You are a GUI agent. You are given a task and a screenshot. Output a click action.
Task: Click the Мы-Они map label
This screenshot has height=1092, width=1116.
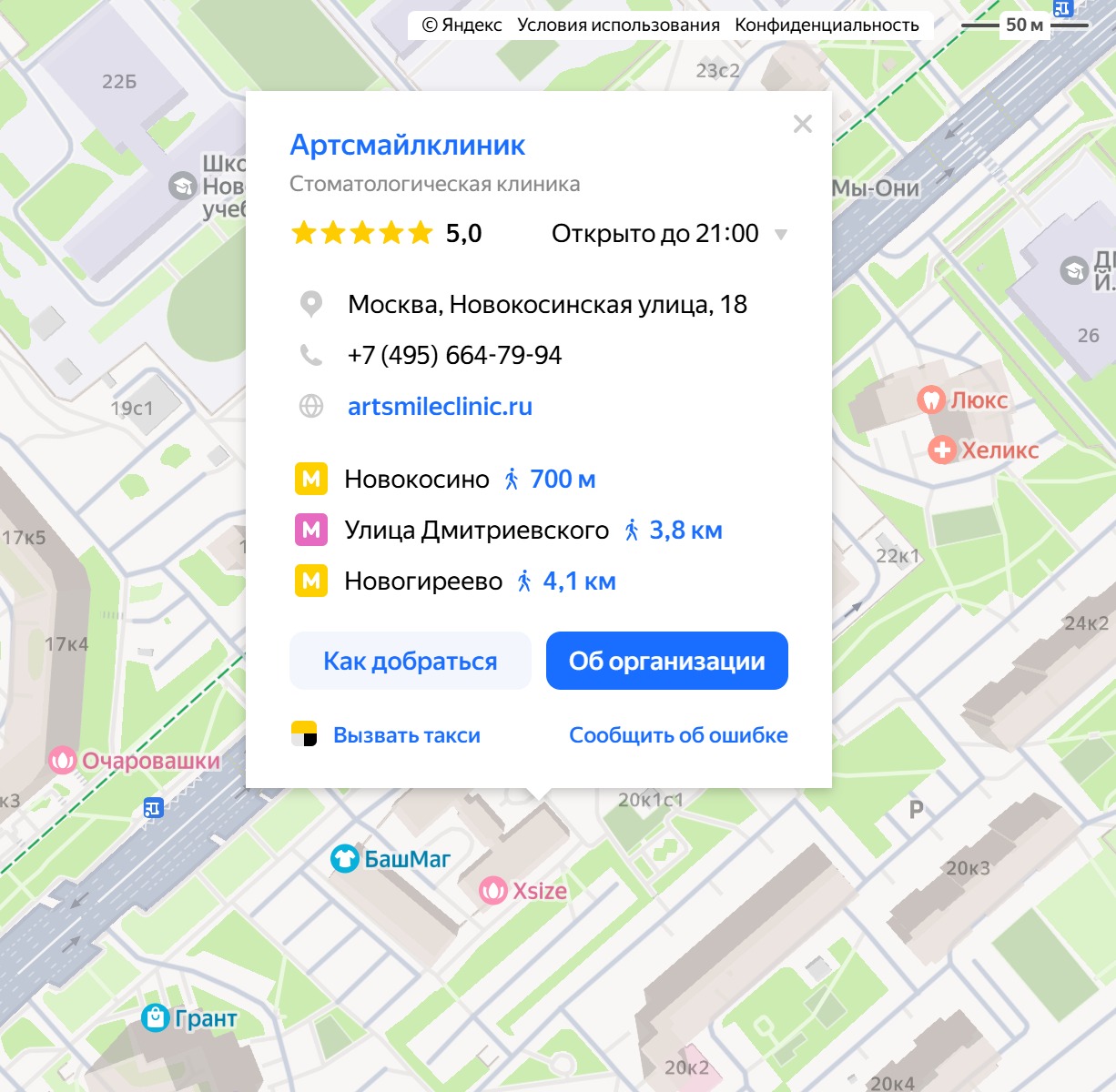point(876,188)
